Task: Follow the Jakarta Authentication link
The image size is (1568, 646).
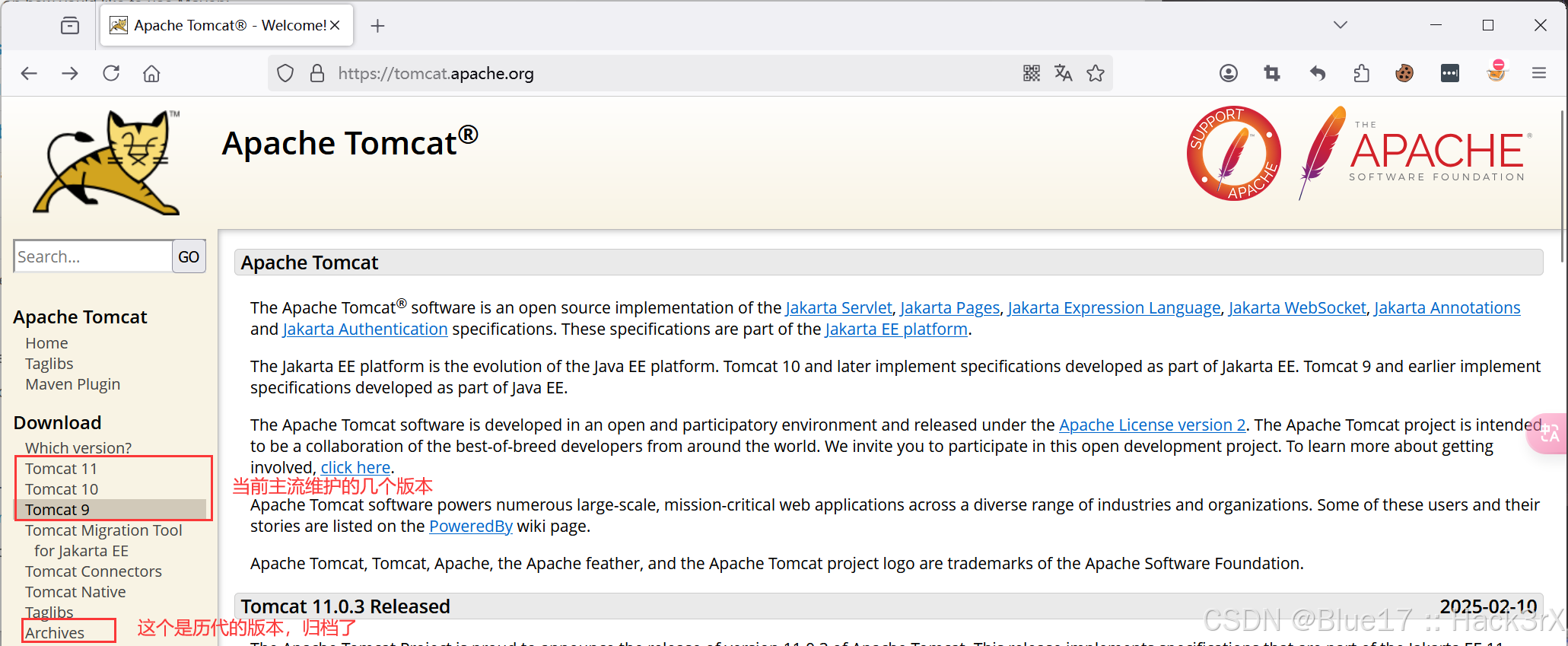Action: (365, 329)
